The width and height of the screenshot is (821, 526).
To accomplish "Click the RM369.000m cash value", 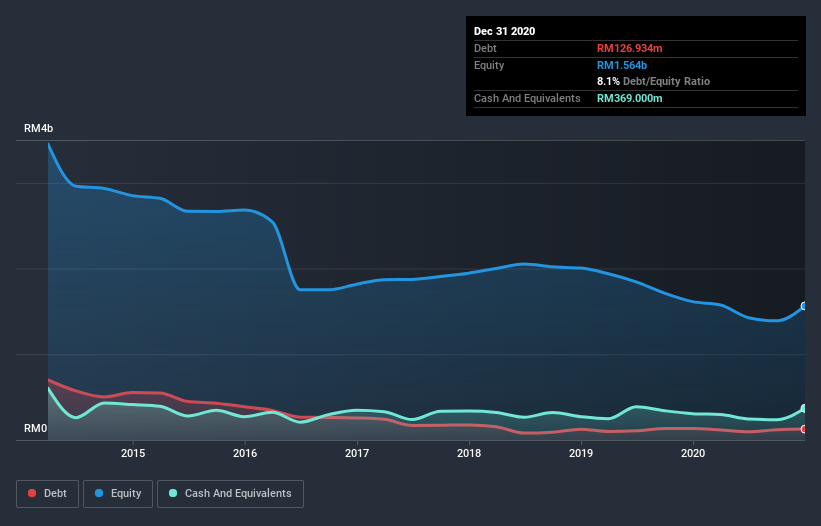I will coord(629,98).
